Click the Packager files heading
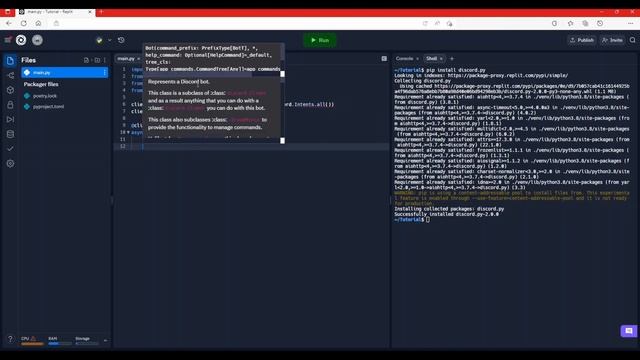The image size is (640, 360). coord(41,84)
